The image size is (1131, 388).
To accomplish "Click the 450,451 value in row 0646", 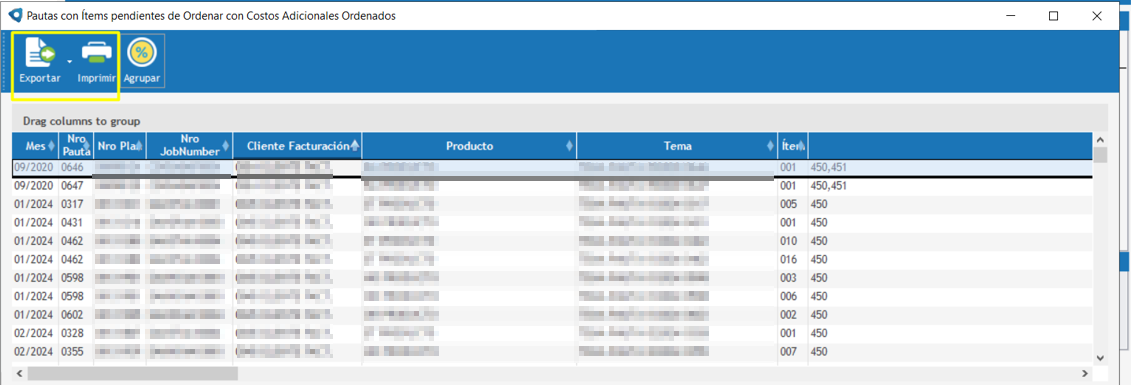I will 829,167.
